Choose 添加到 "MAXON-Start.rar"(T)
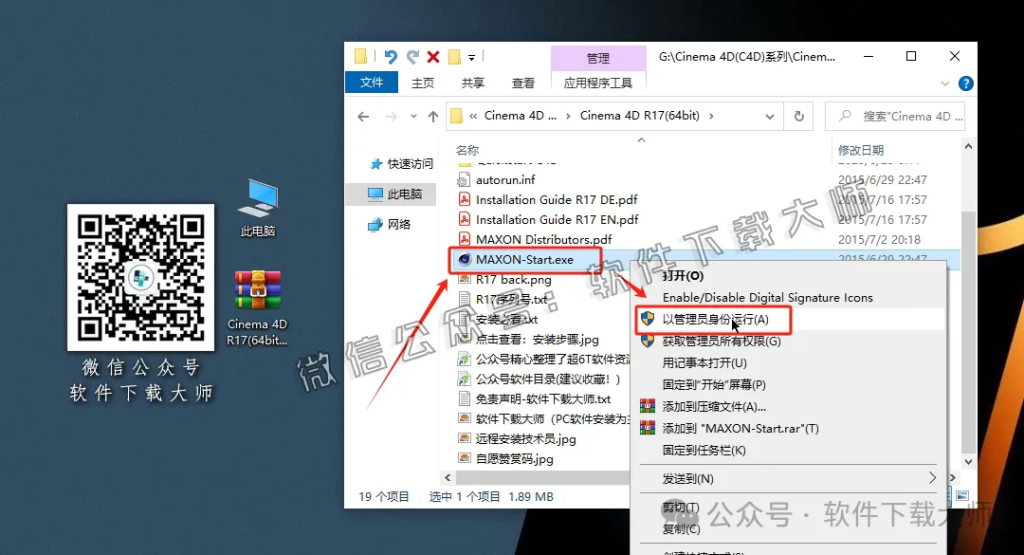 click(740, 428)
